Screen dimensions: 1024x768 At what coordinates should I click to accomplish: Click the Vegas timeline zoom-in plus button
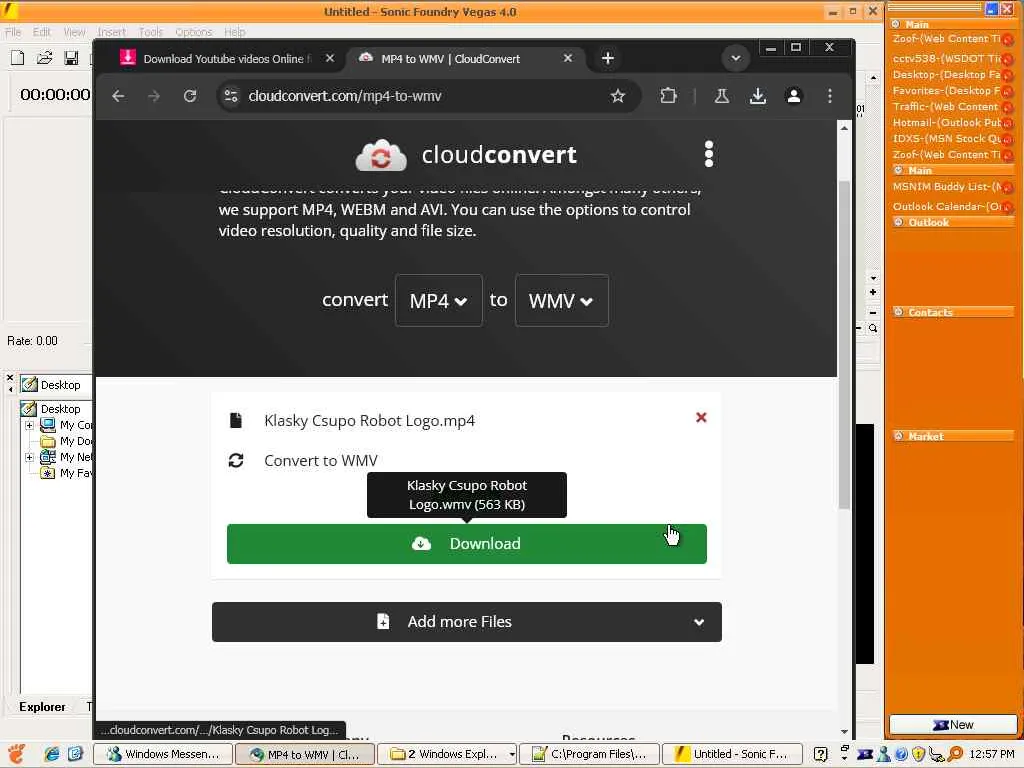click(873, 292)
